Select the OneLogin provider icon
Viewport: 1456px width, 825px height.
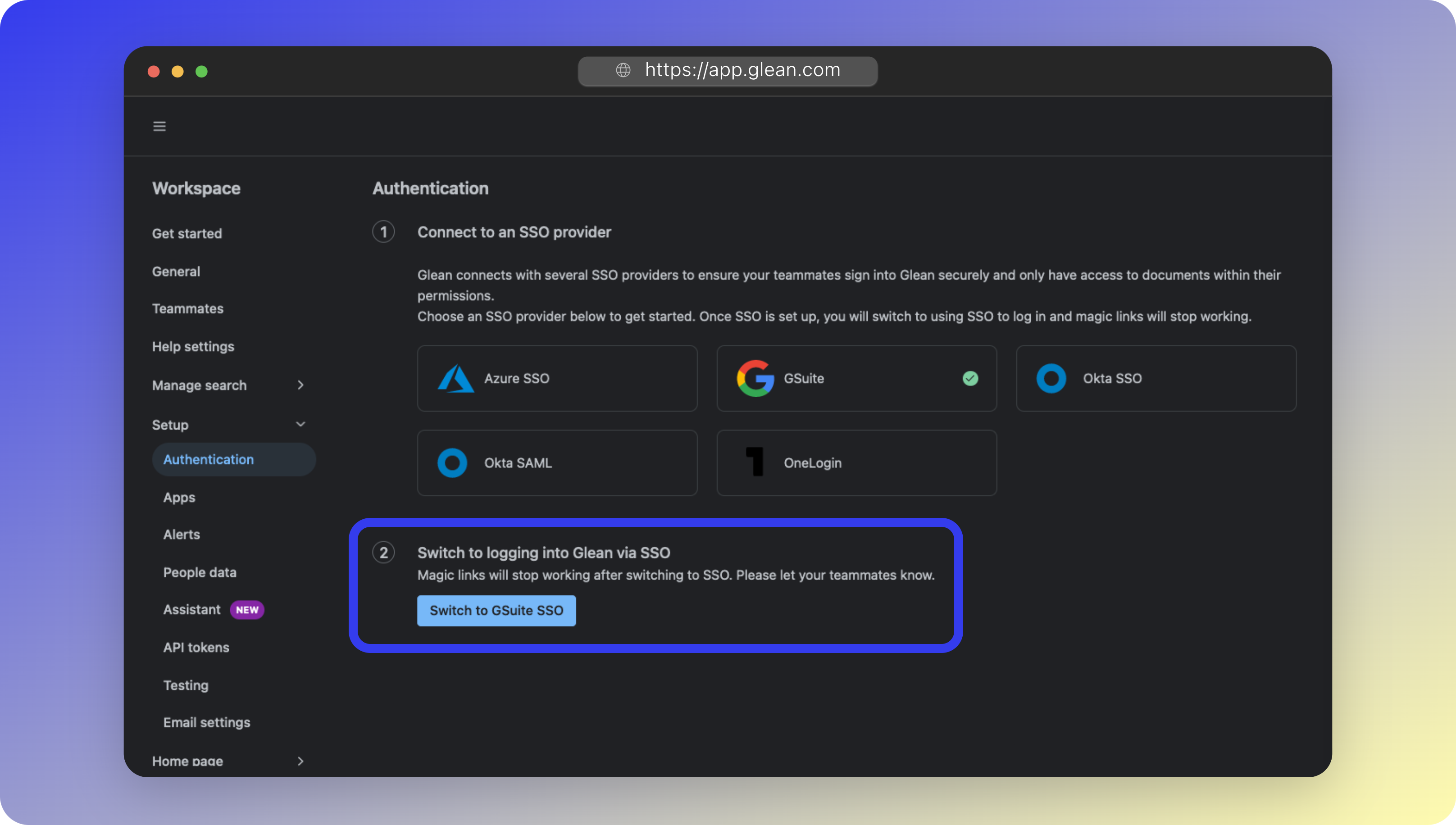pos(755,462)
